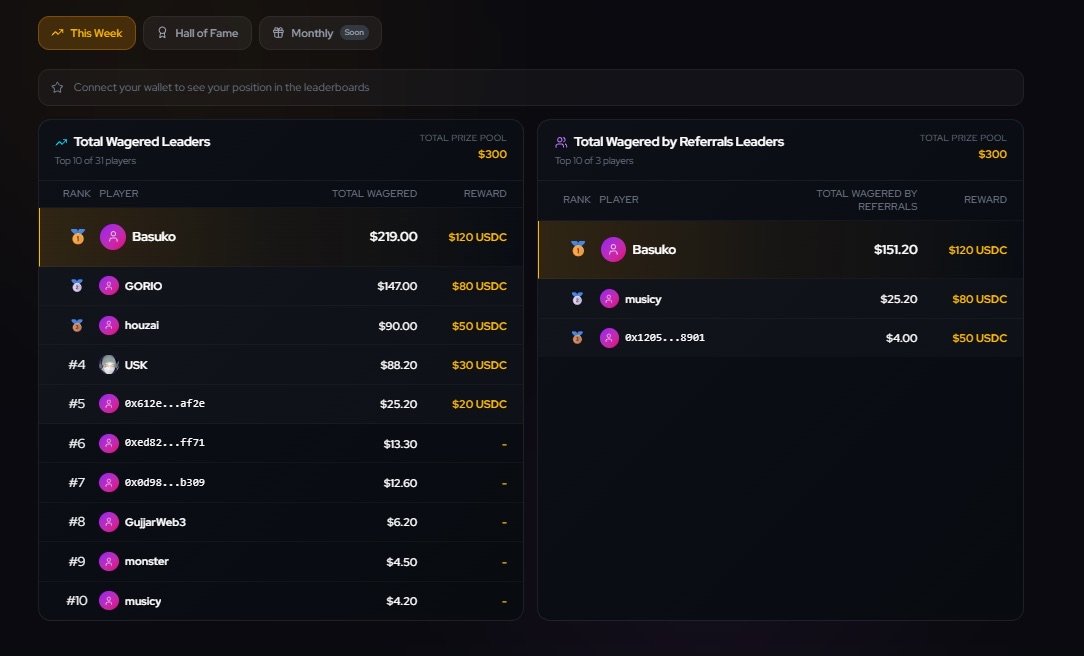Screen dimensions: 1084x656
Task: Click the award ribbon icon in Hall of Fame
Action: (162, 32)
